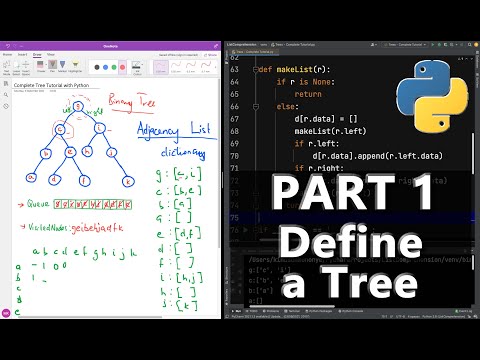
Task: Open the Ink Colour picker
Action: [137, 68]
